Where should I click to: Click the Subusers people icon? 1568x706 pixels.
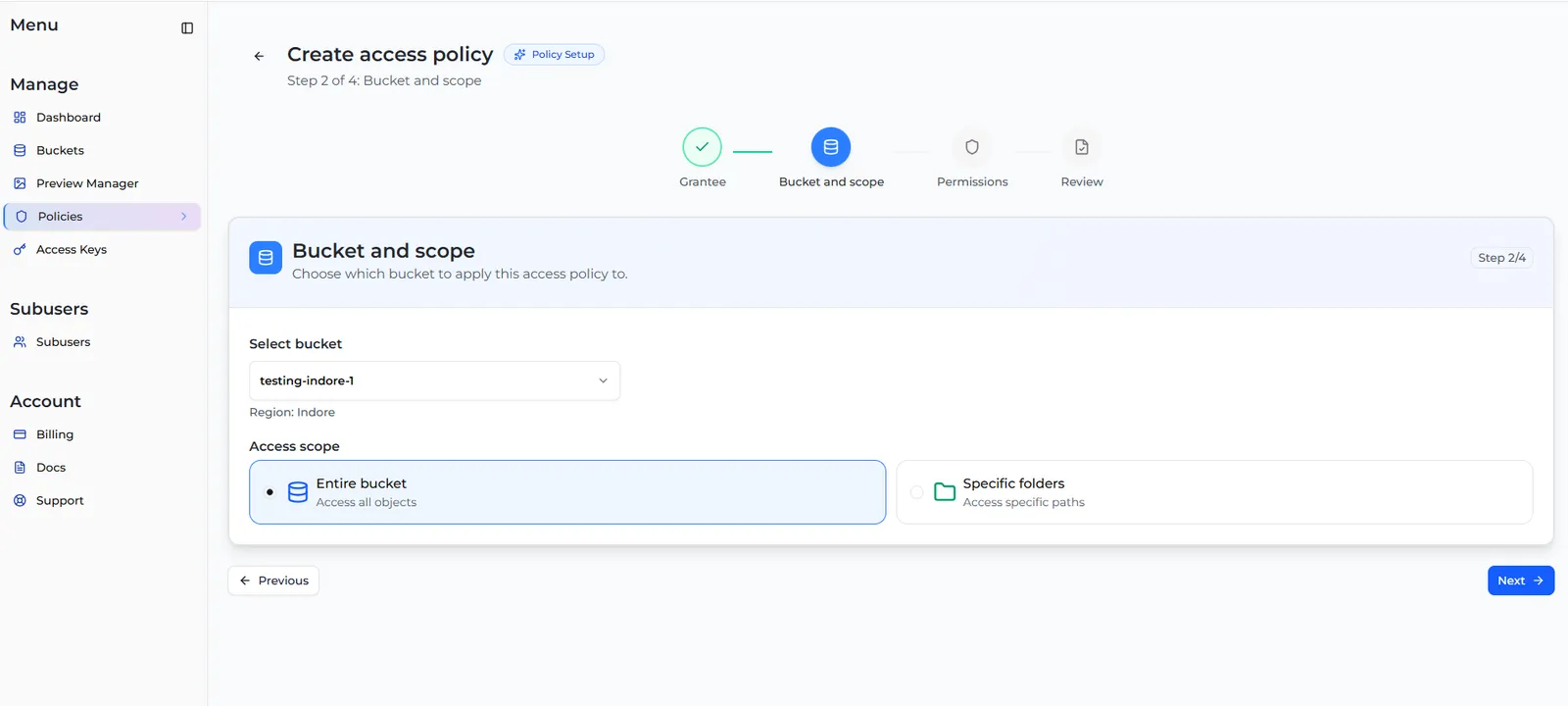click(x=20, y=342)
